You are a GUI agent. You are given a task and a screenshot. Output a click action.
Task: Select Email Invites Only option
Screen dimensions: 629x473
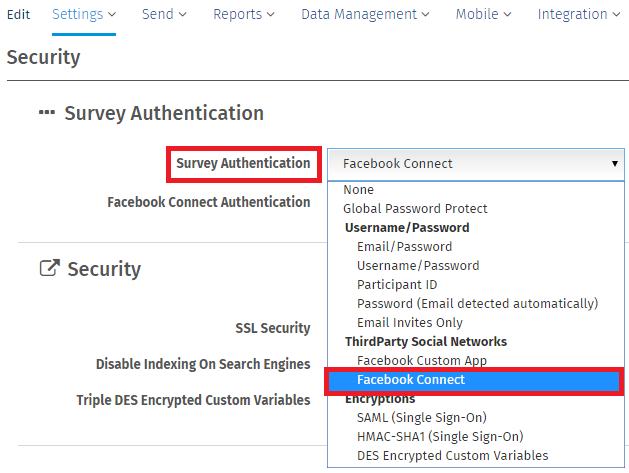point(410,322)
